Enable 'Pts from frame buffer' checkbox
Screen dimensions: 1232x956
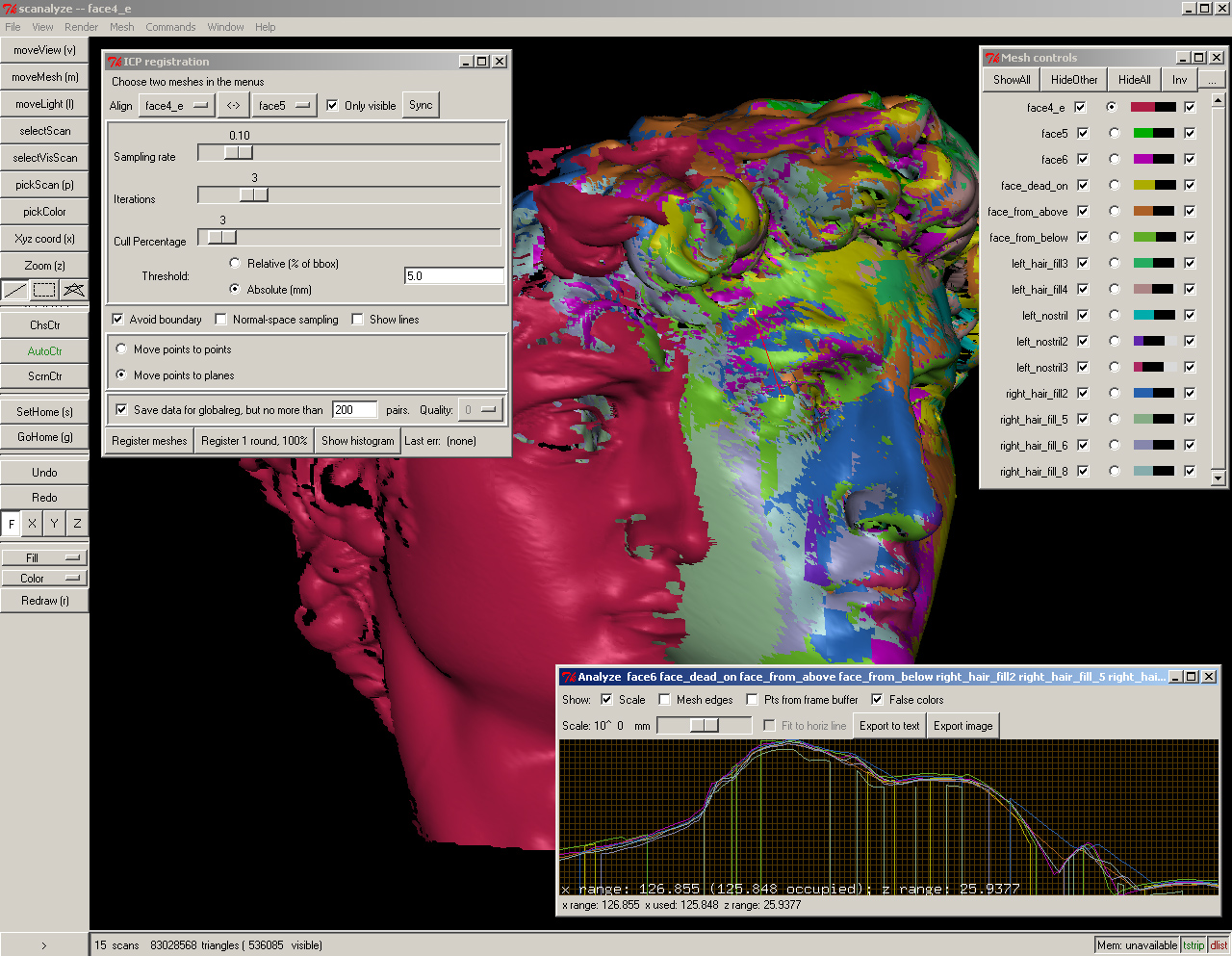coord(753,700)
